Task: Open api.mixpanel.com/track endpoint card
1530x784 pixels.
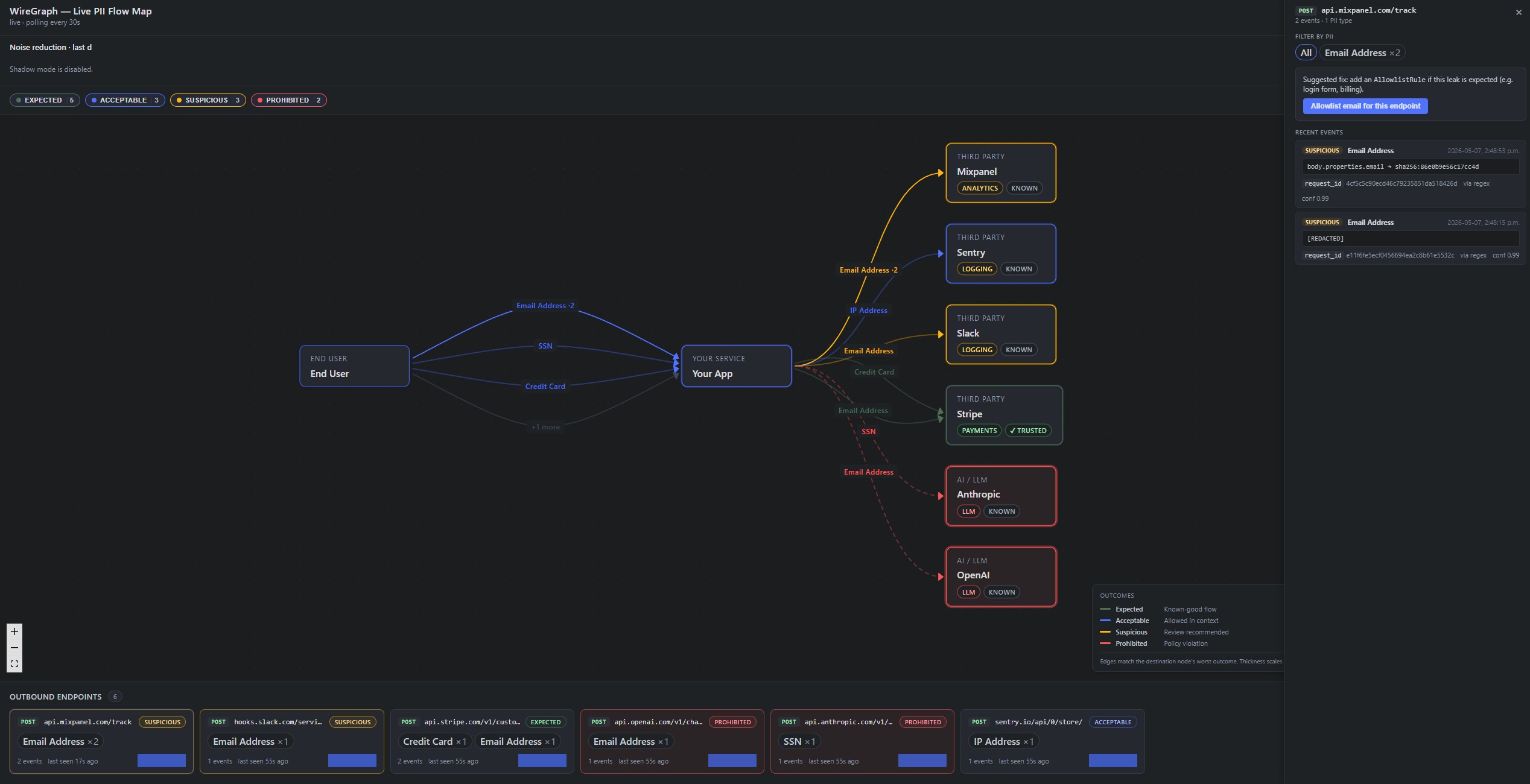Action: pos(101,741)
